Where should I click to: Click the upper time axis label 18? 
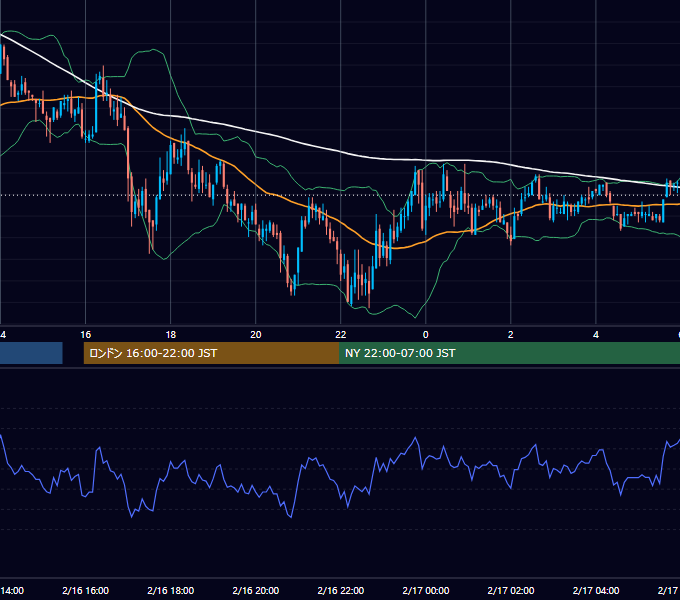coord(171,335)
